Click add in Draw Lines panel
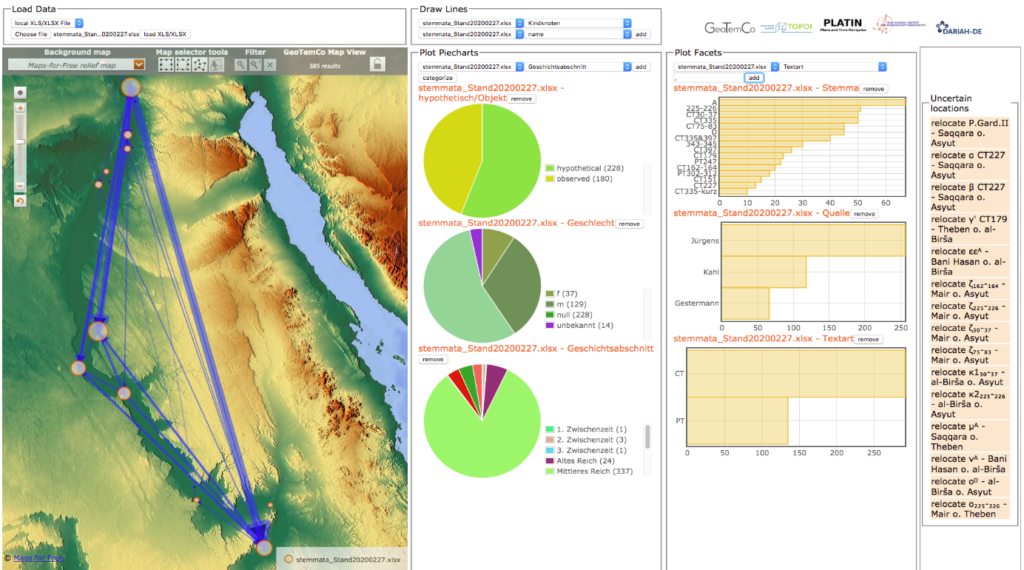The width and height of the screenshot is (1024, 570). (x=641, y=34)
